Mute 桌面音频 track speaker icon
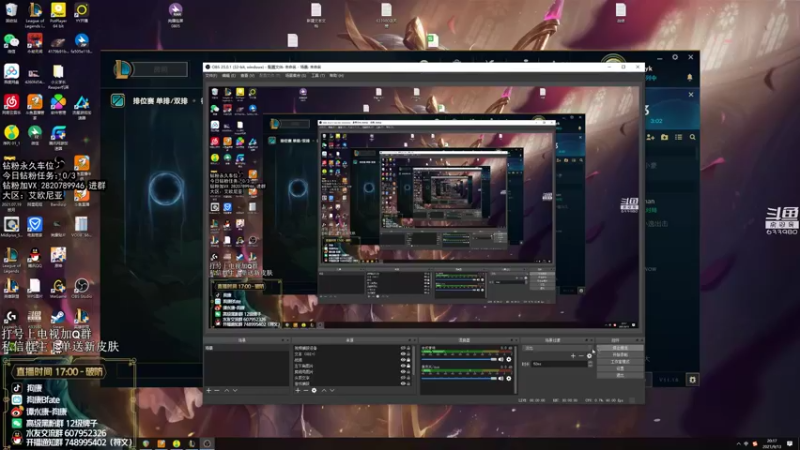Screen dimensions: 800x450 point(501,359)
